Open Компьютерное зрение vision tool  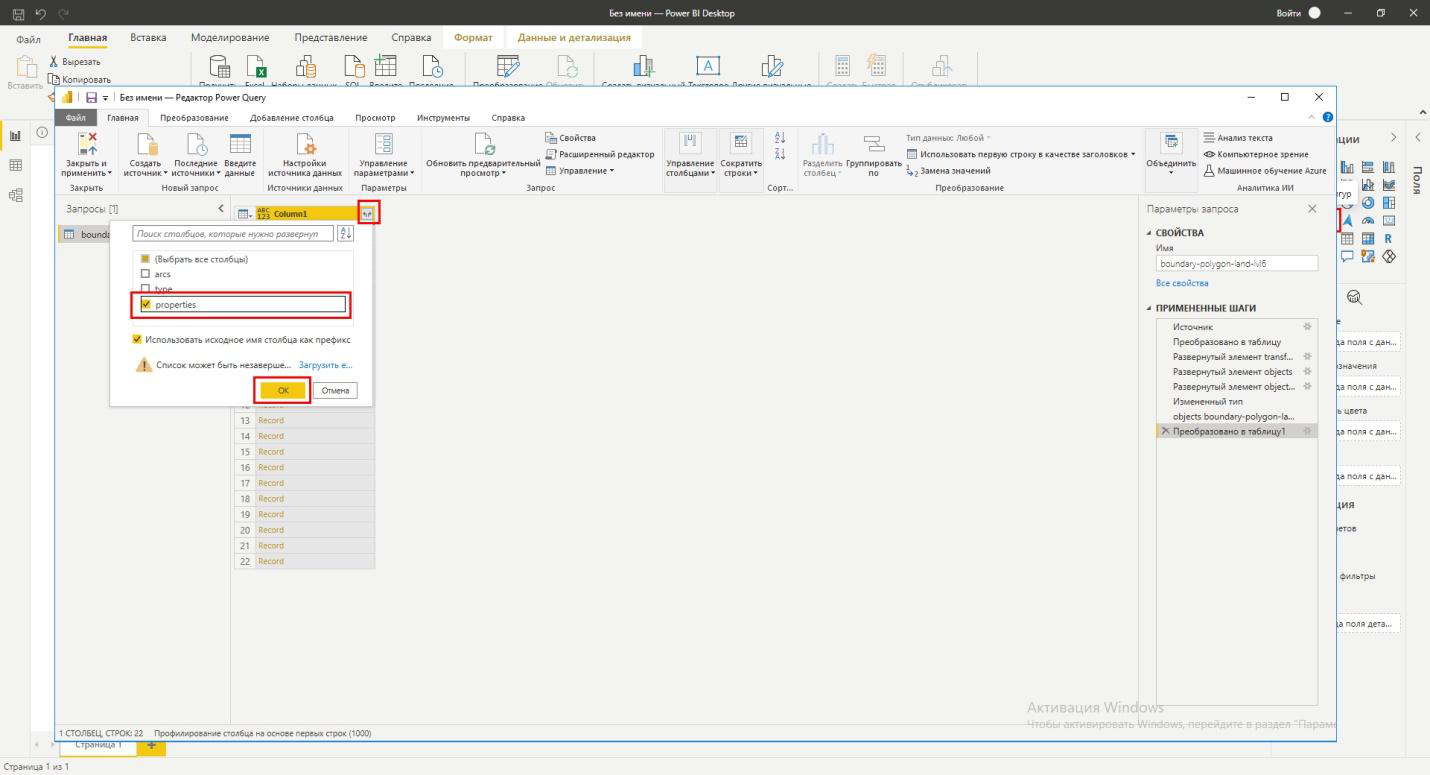coord(1256,154)
